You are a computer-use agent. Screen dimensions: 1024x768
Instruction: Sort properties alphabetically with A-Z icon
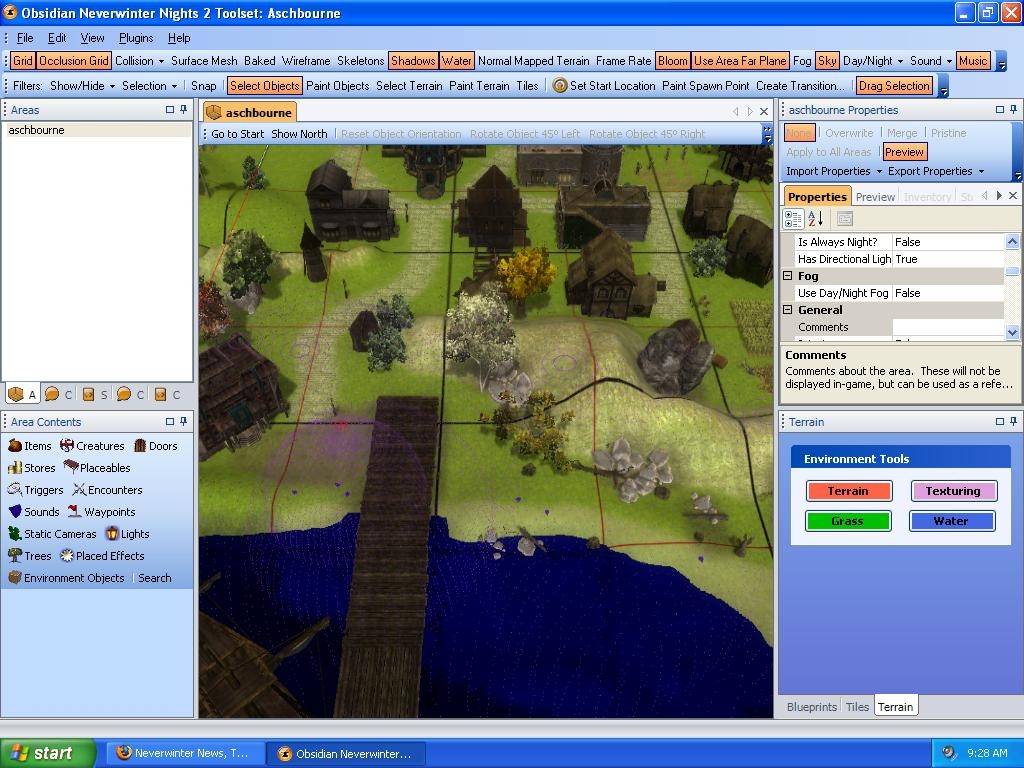pyautogui.click(x=815, y=219)
